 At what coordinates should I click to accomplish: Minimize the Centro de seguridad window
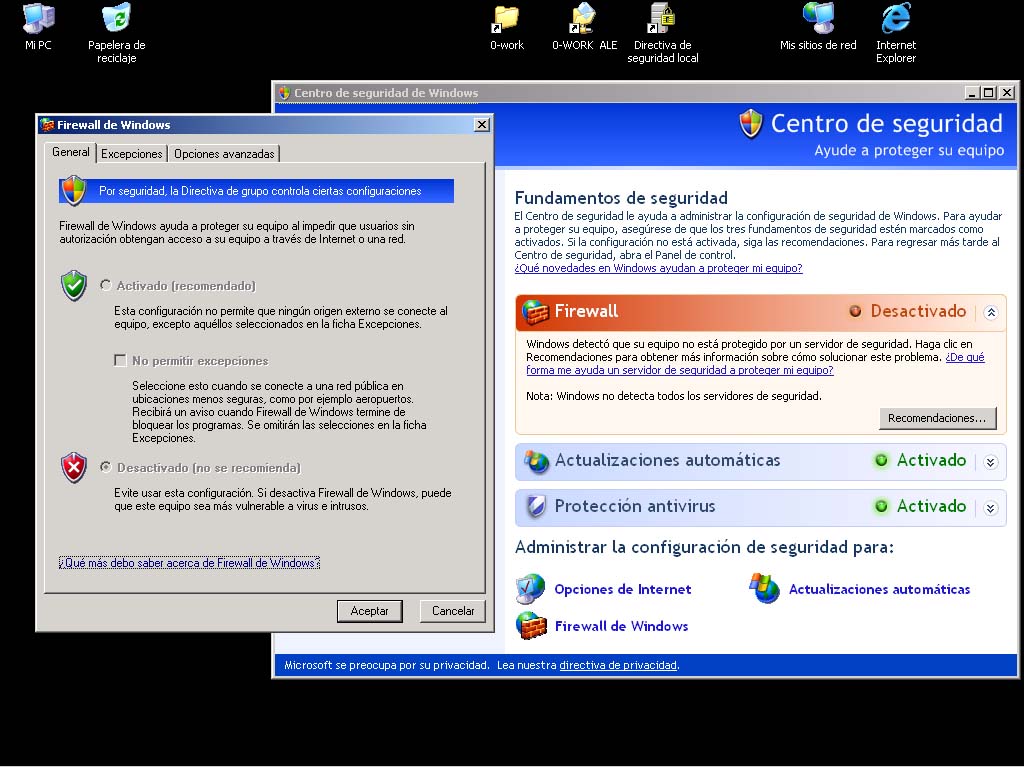(x=972, y=93)
